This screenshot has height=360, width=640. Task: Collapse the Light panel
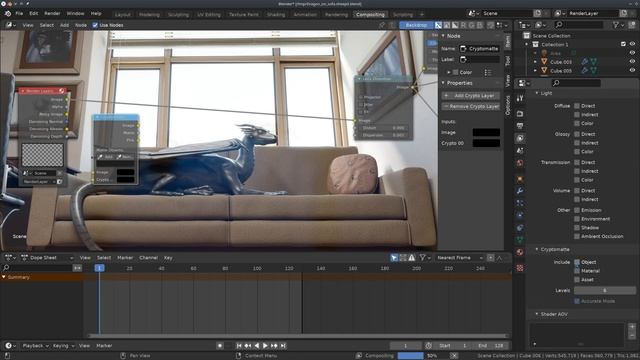[x=537, y=93]
